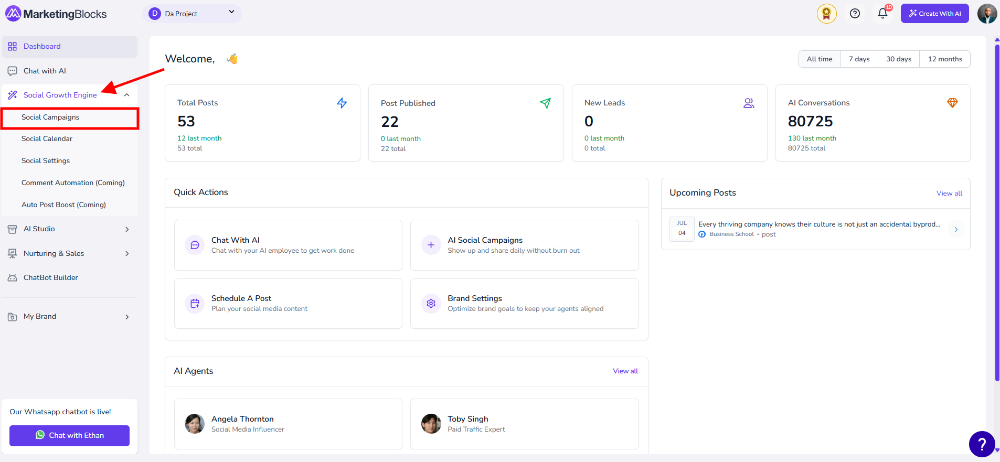Open the user profile avatar

click(x=987, y=13)
